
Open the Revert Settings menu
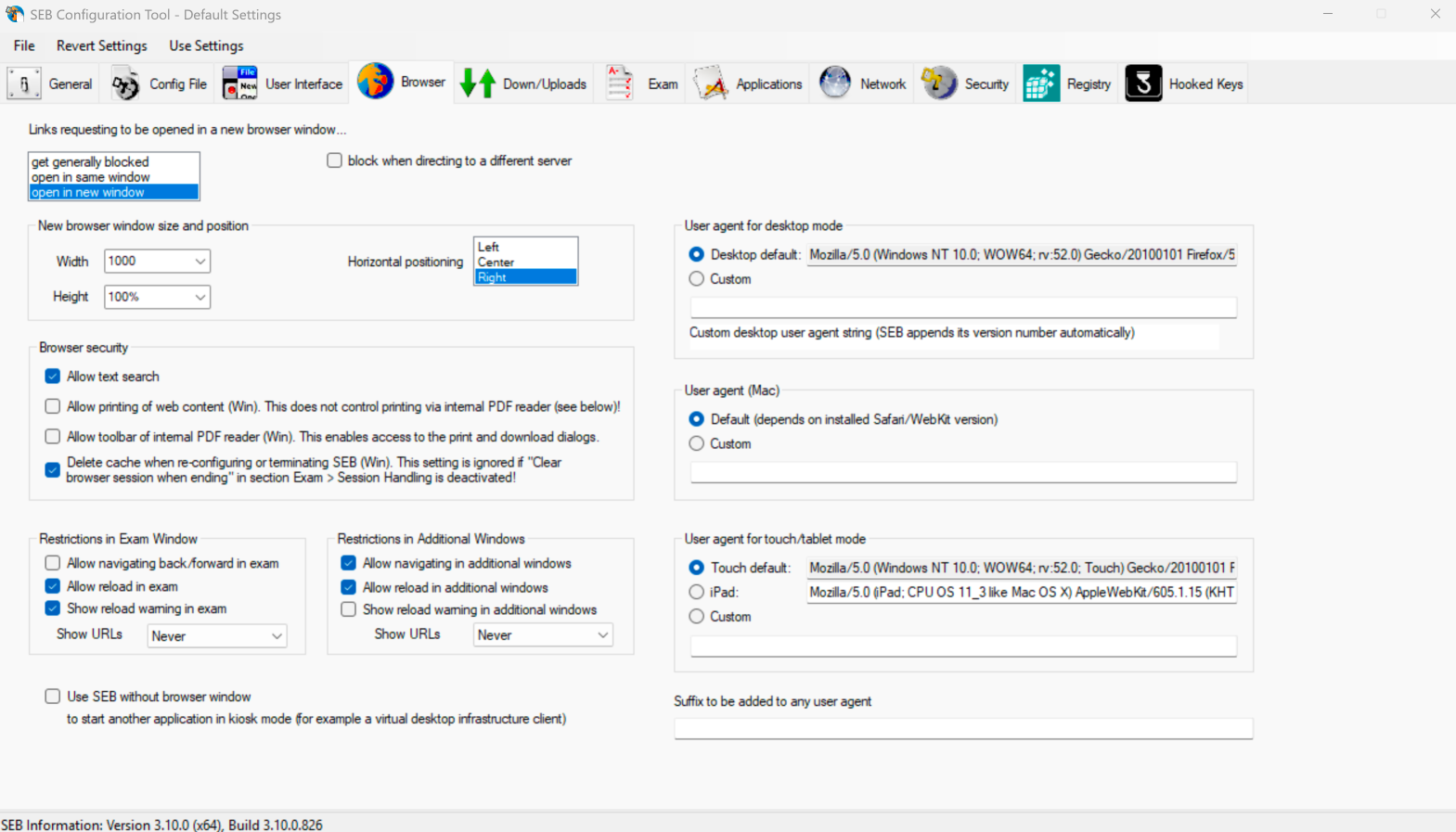coord(101,45)
